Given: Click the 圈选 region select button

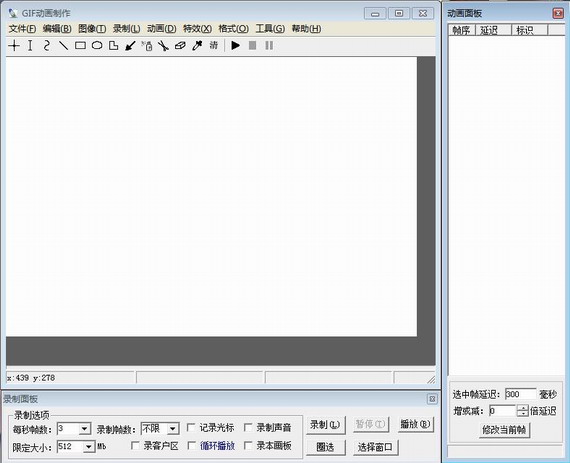Looking at the screenshot, I should (x=325, y=447).
